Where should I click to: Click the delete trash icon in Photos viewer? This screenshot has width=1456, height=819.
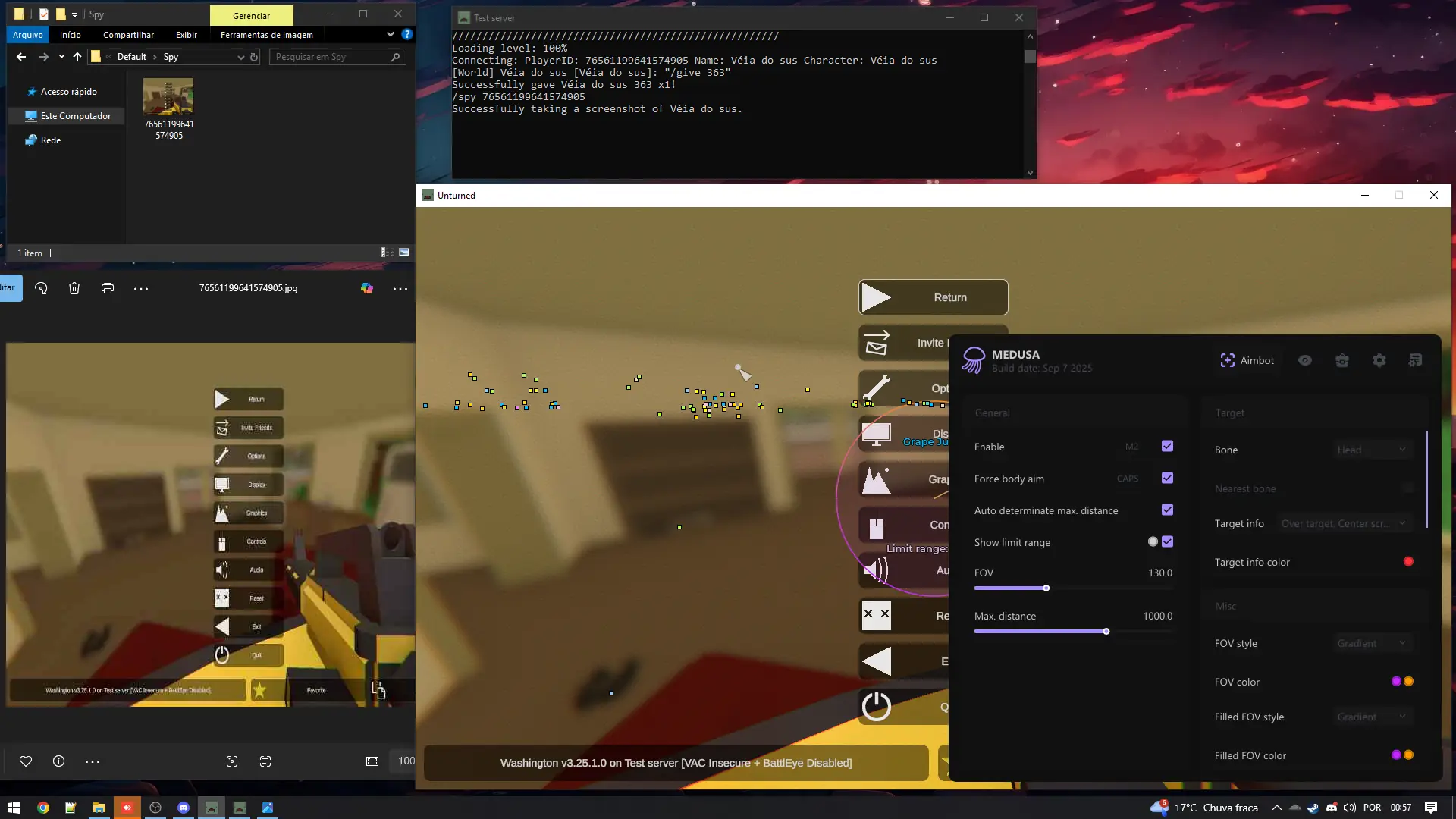[74, 288]
